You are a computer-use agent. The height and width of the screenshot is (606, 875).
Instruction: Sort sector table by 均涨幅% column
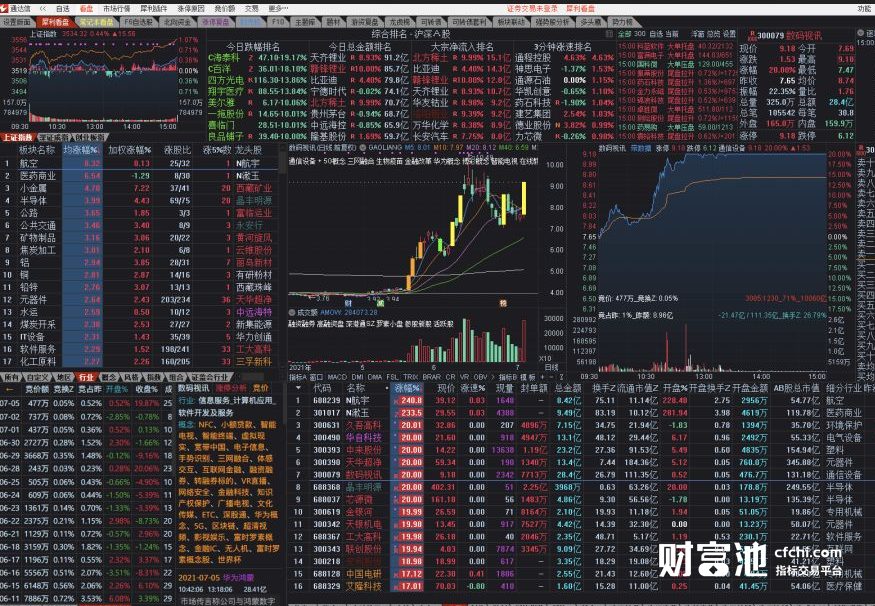[x=81, y=150]
